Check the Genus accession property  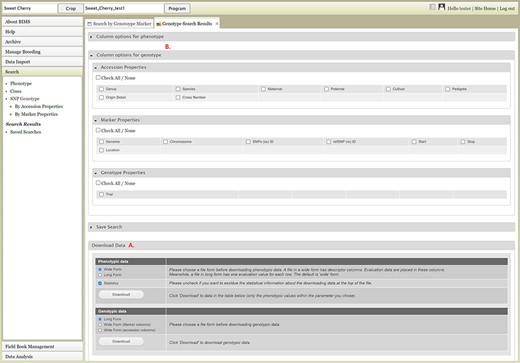(101, 89)
